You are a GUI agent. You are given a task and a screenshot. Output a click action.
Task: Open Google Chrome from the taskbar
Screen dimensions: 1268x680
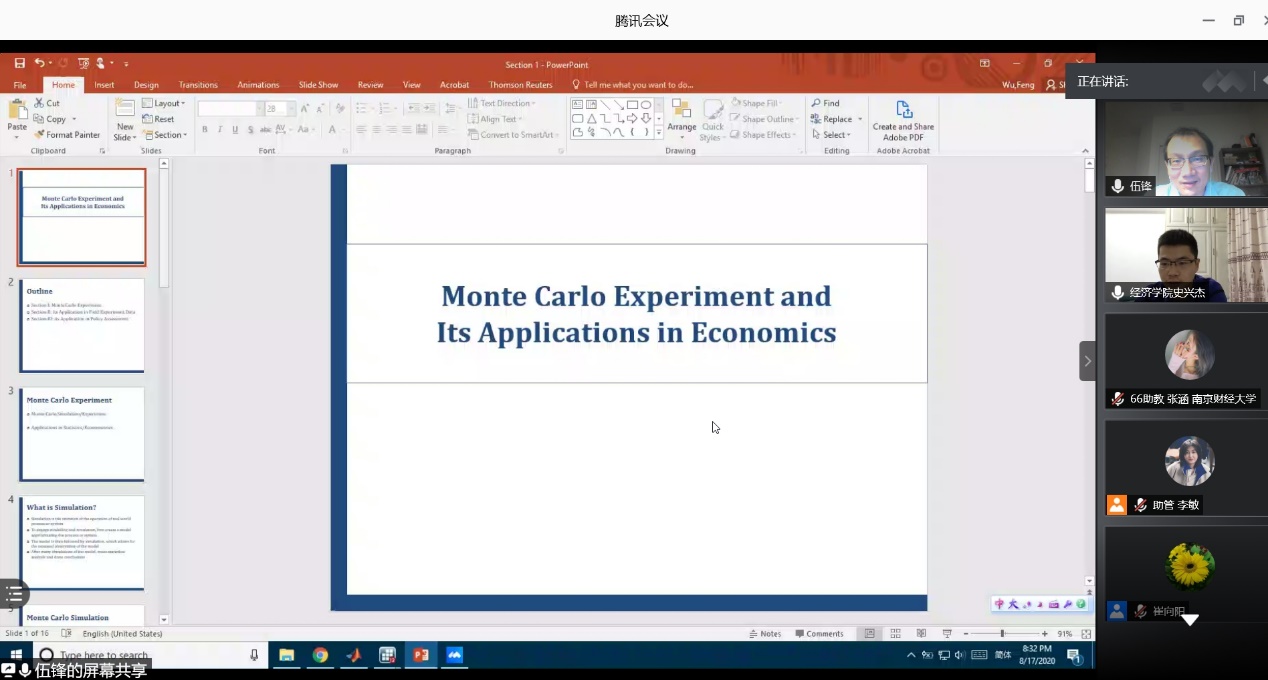coord(320,655)
